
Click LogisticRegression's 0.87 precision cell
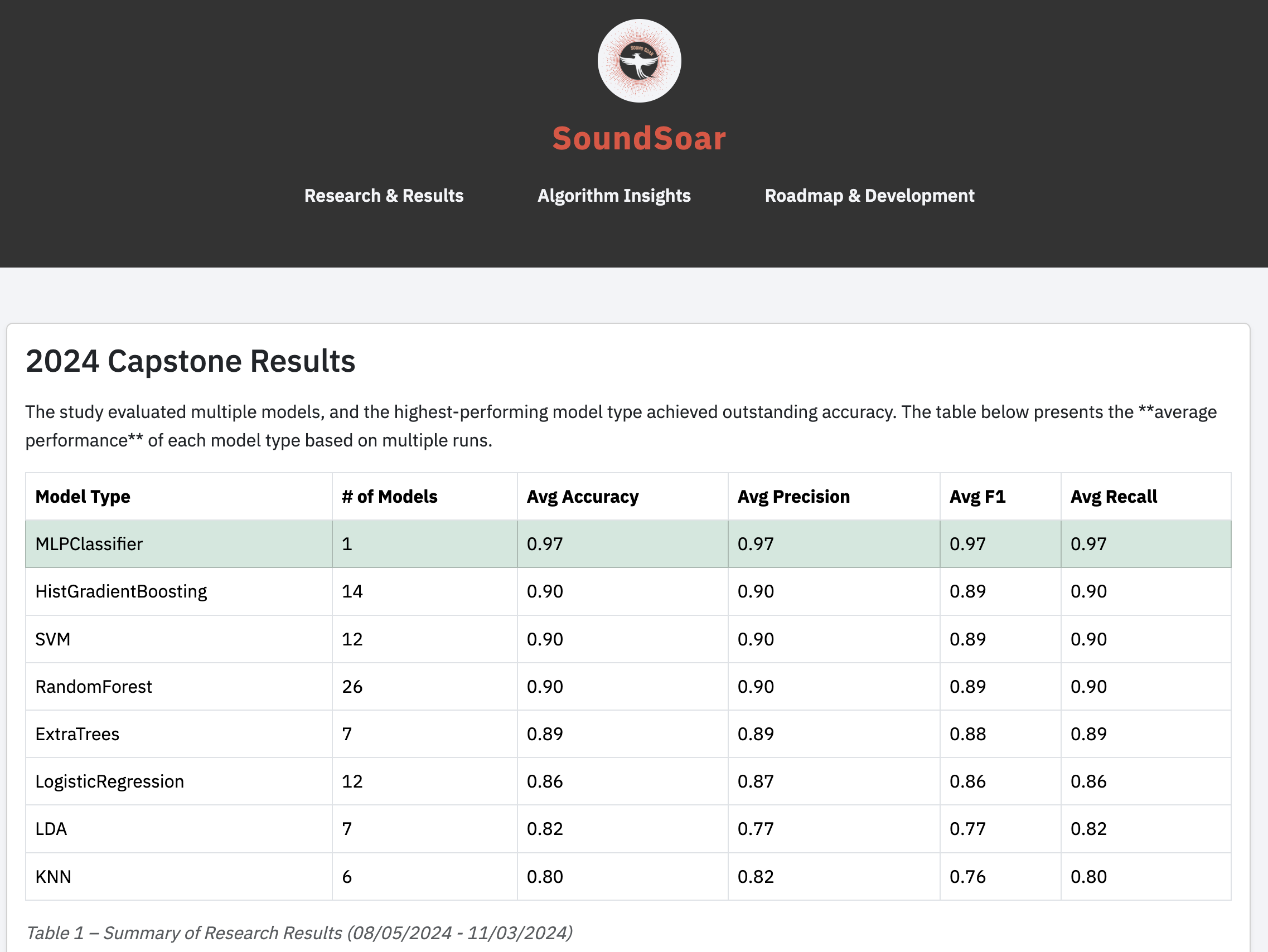click(x=756, y=782)
